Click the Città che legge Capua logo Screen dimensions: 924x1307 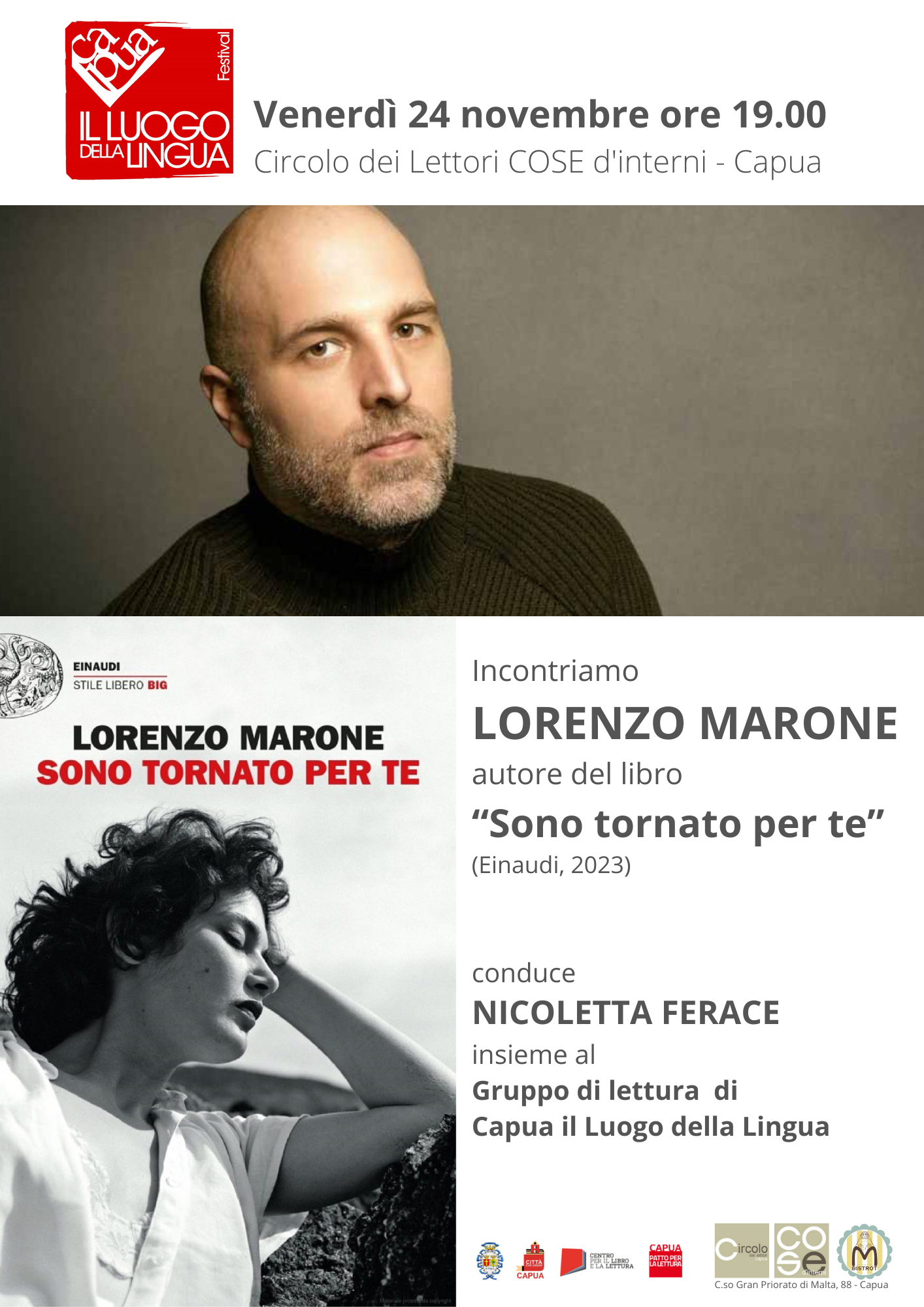coord(531,1261)
